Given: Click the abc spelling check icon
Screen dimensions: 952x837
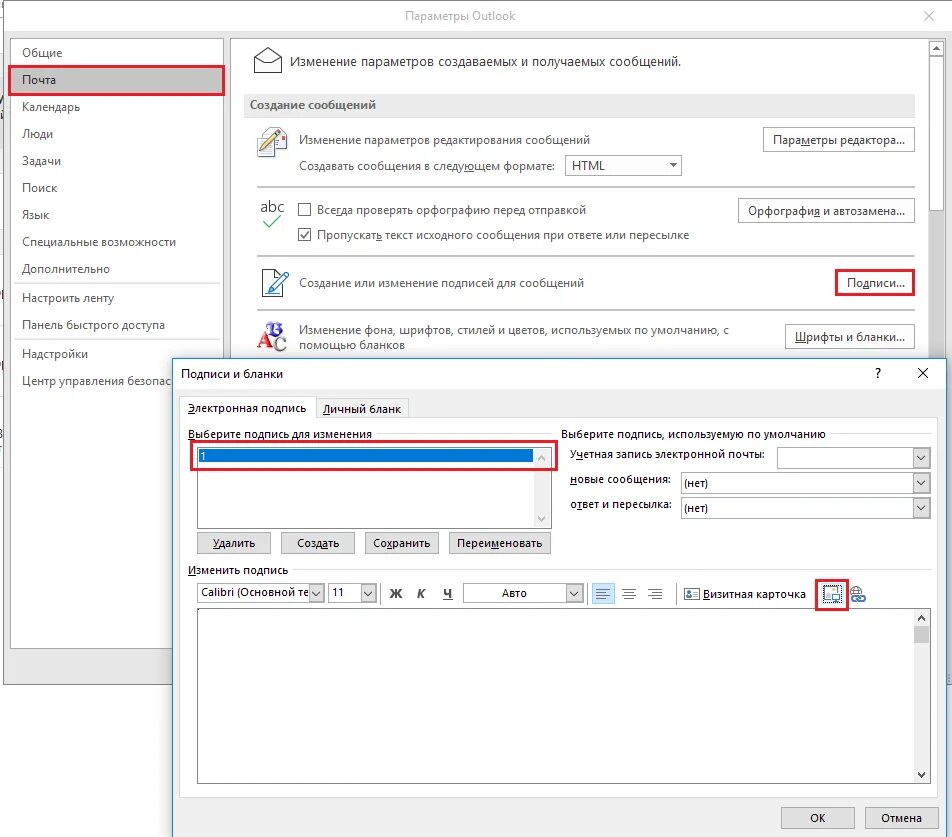Looking at the screenshot, I should click(272, 214).
